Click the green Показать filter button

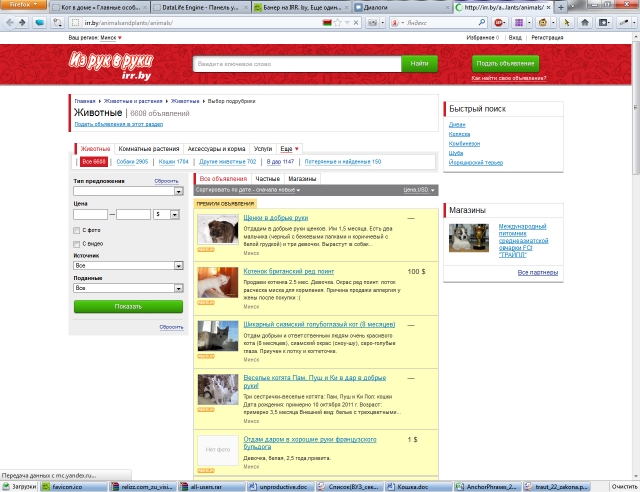pyautogui.click(x=128, y=307)
